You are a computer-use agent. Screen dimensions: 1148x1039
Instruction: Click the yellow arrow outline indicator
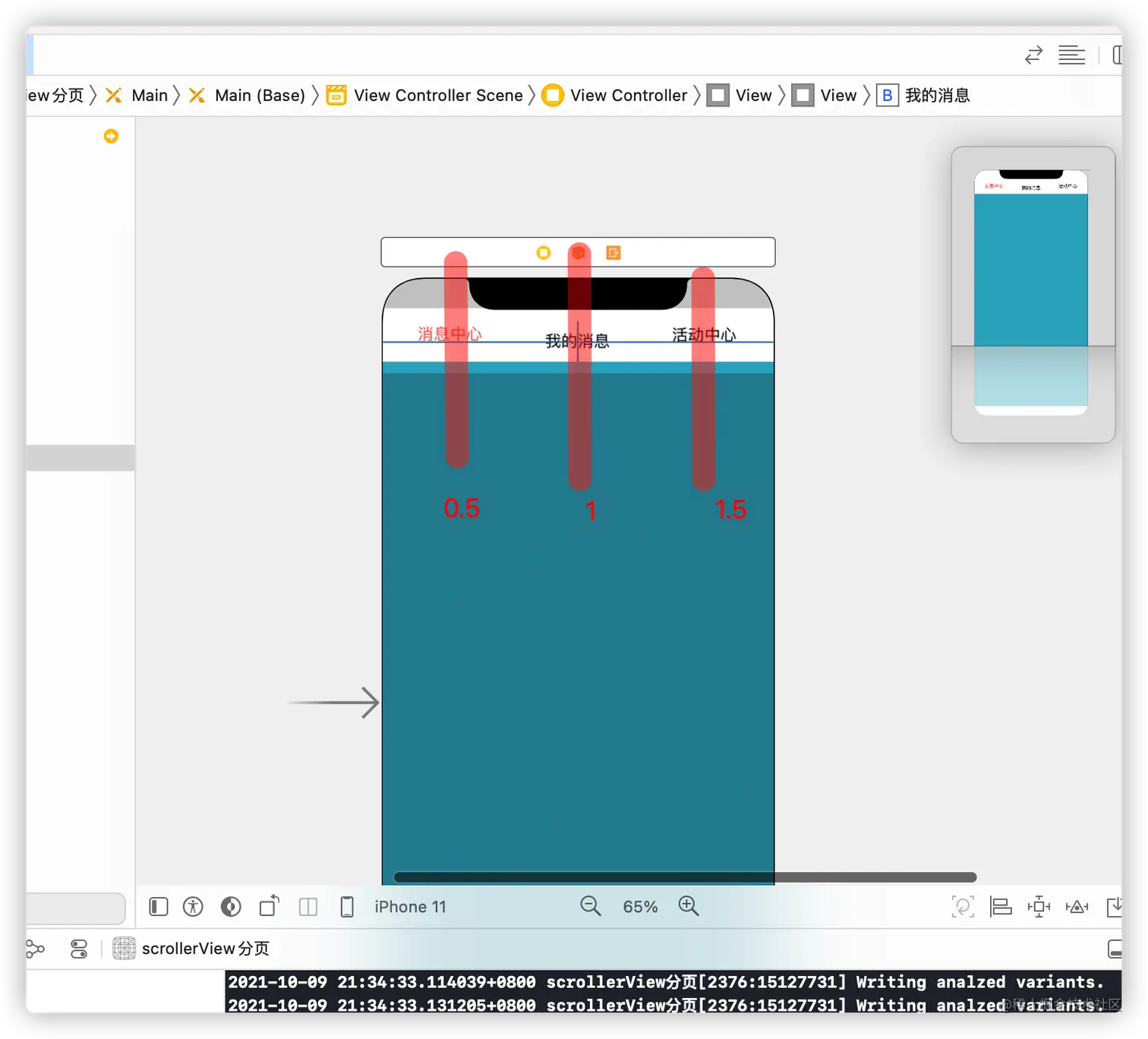coord(111,136)
